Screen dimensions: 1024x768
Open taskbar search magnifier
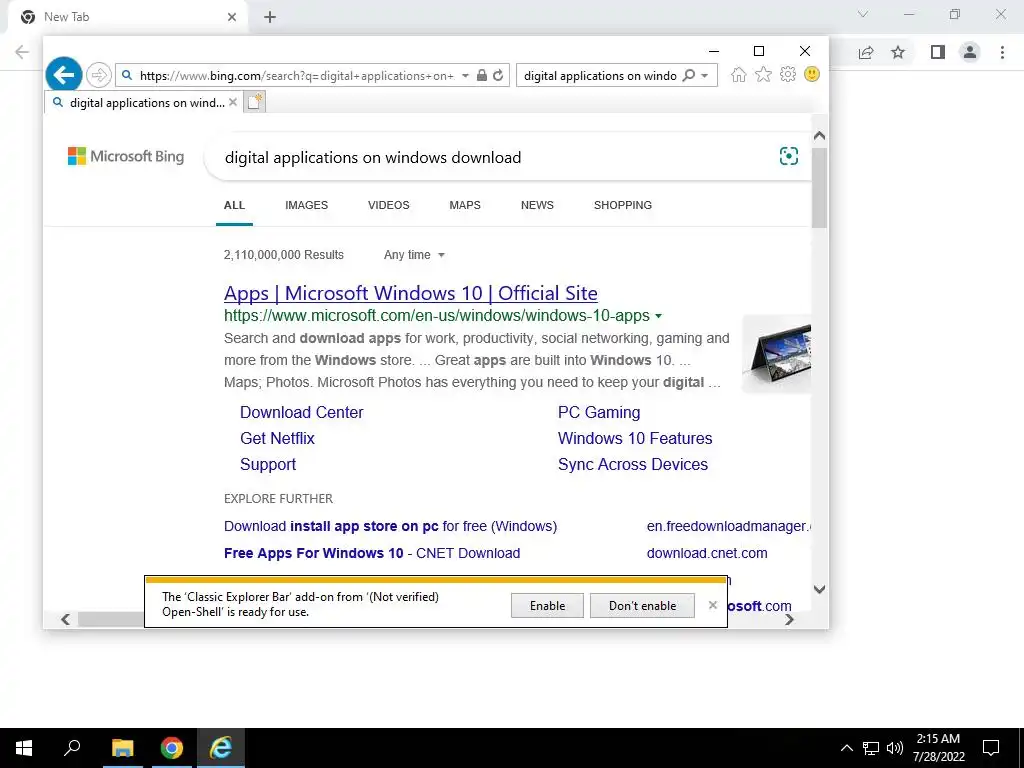[72, 748]
